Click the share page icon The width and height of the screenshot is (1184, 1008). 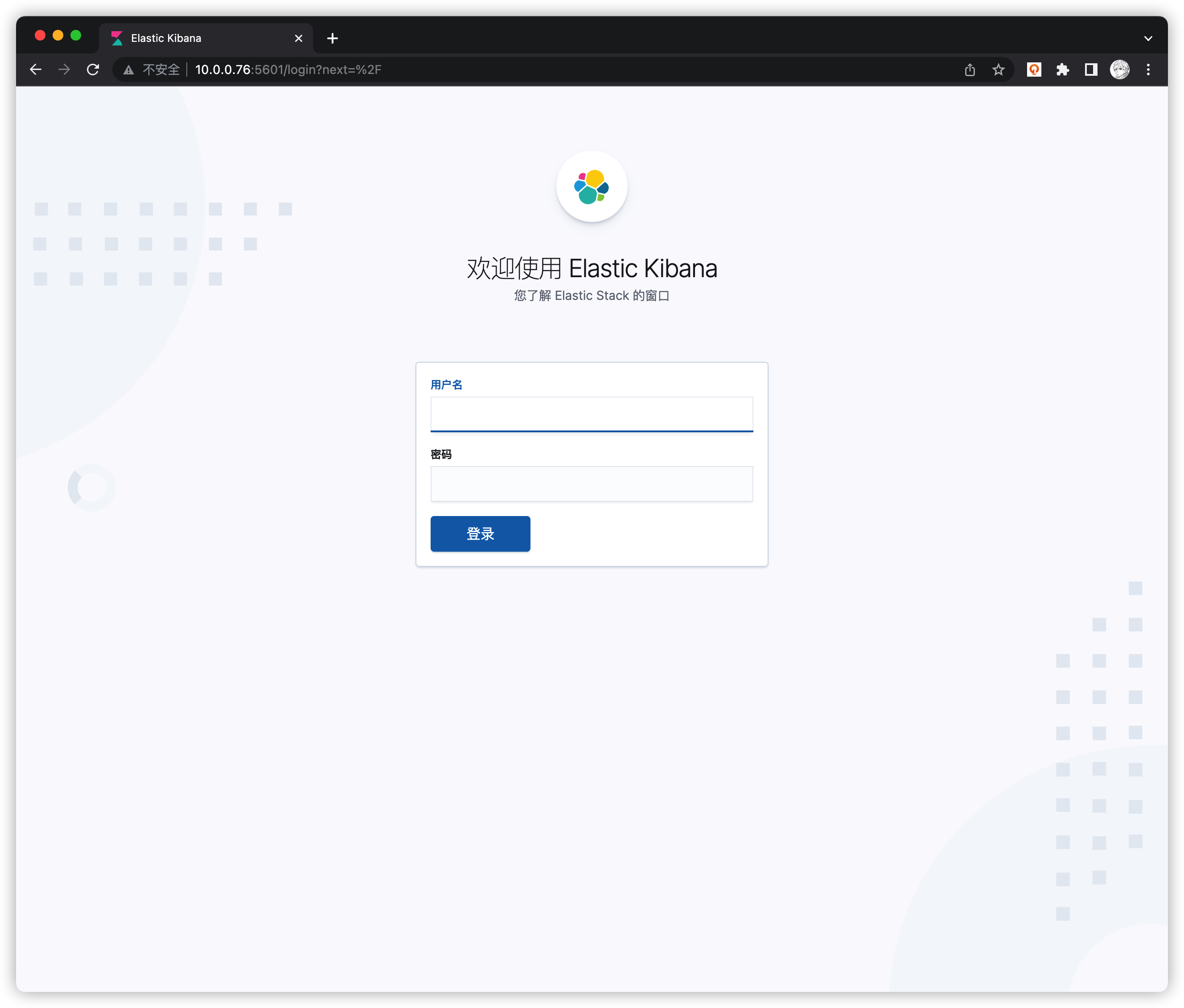click(x=970, y=70)
